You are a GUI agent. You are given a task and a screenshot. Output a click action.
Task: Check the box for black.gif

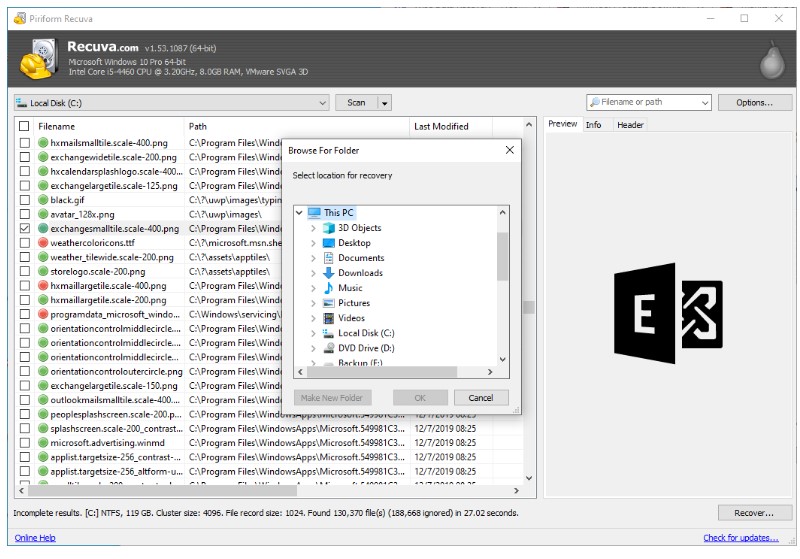pyautogui.click(x=24, y=200)
